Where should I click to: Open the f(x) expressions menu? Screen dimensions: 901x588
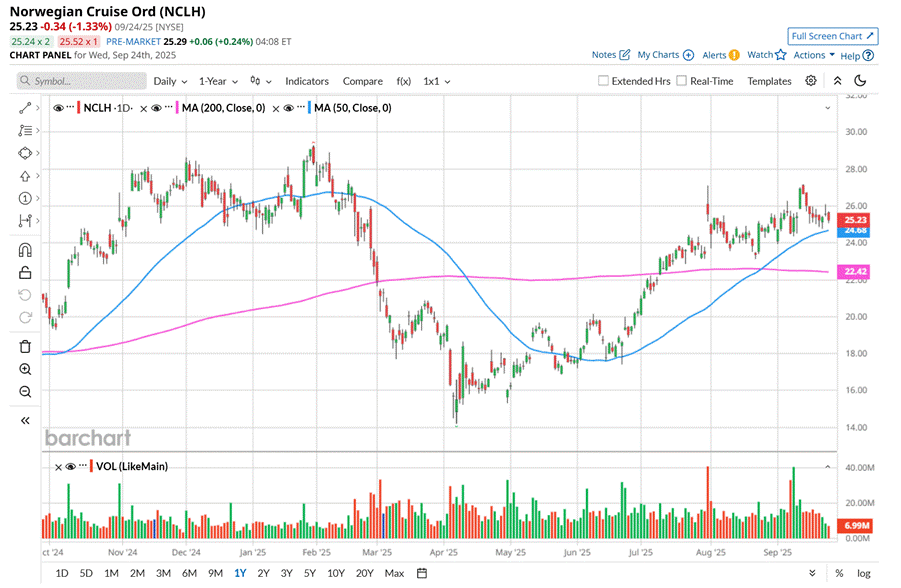(404, 81)
